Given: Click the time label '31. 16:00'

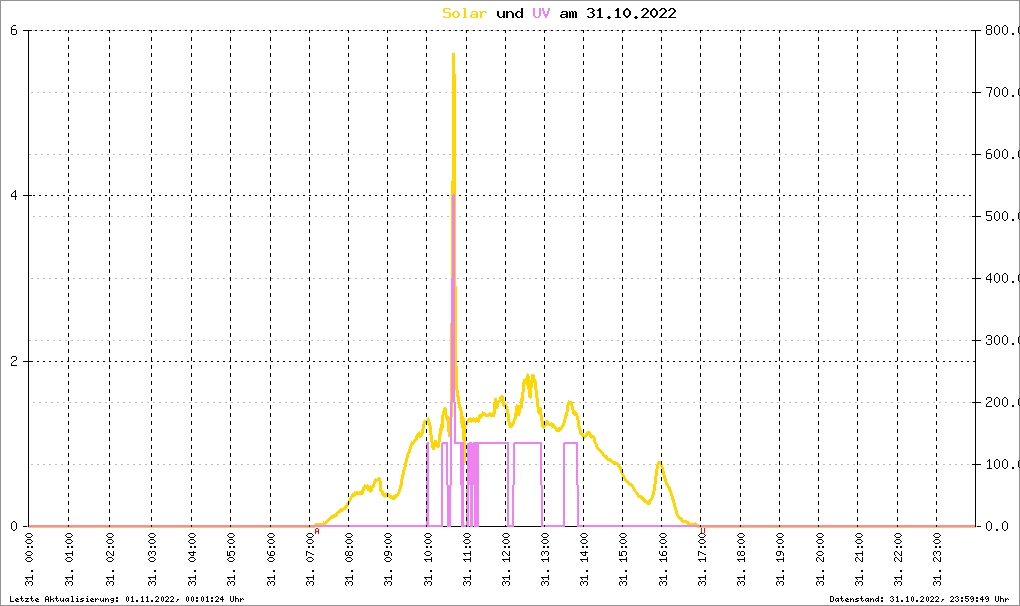Looking at the screenshot, I should click(x=663, y=560).
